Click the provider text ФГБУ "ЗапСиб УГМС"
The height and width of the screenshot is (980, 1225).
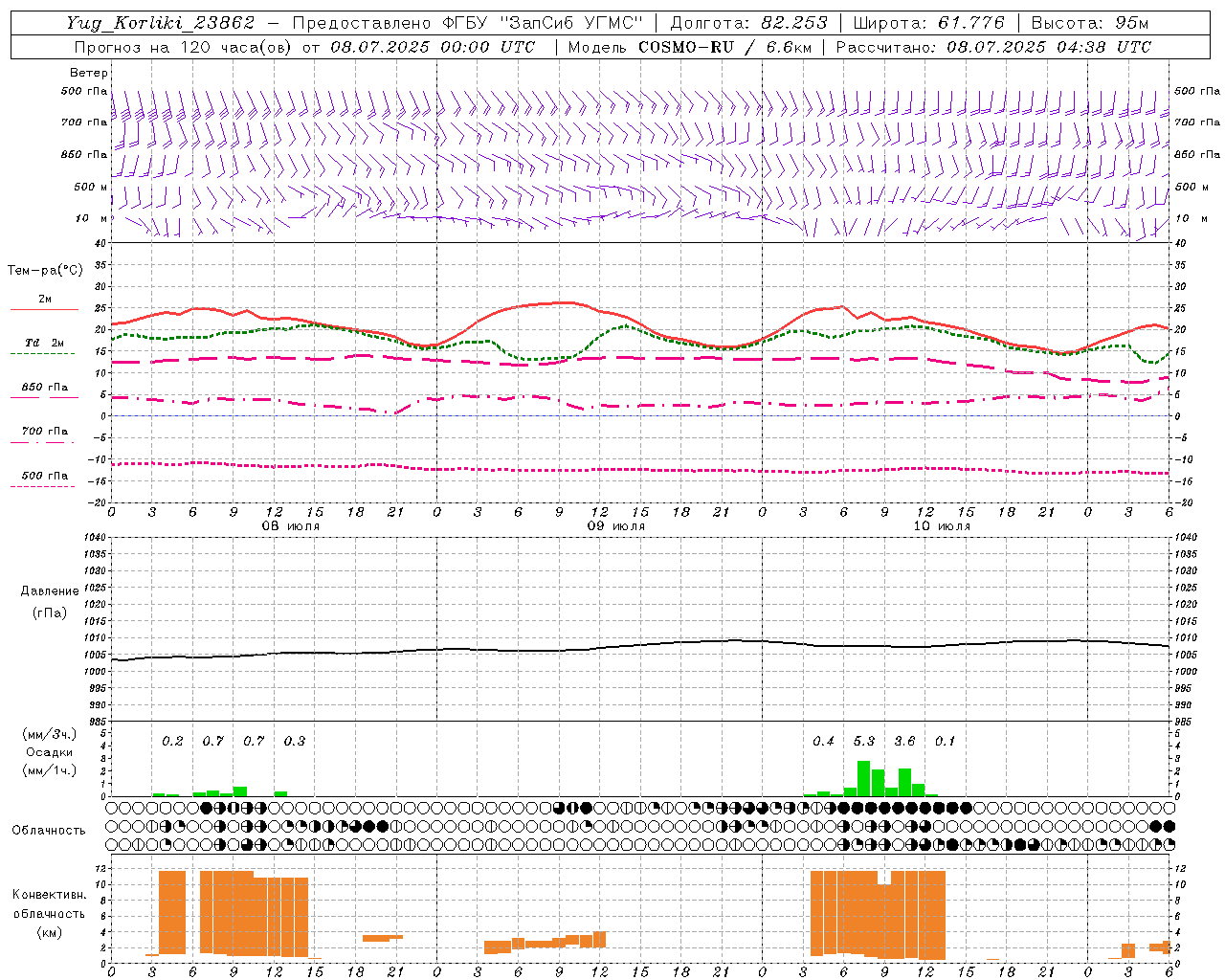544,23
